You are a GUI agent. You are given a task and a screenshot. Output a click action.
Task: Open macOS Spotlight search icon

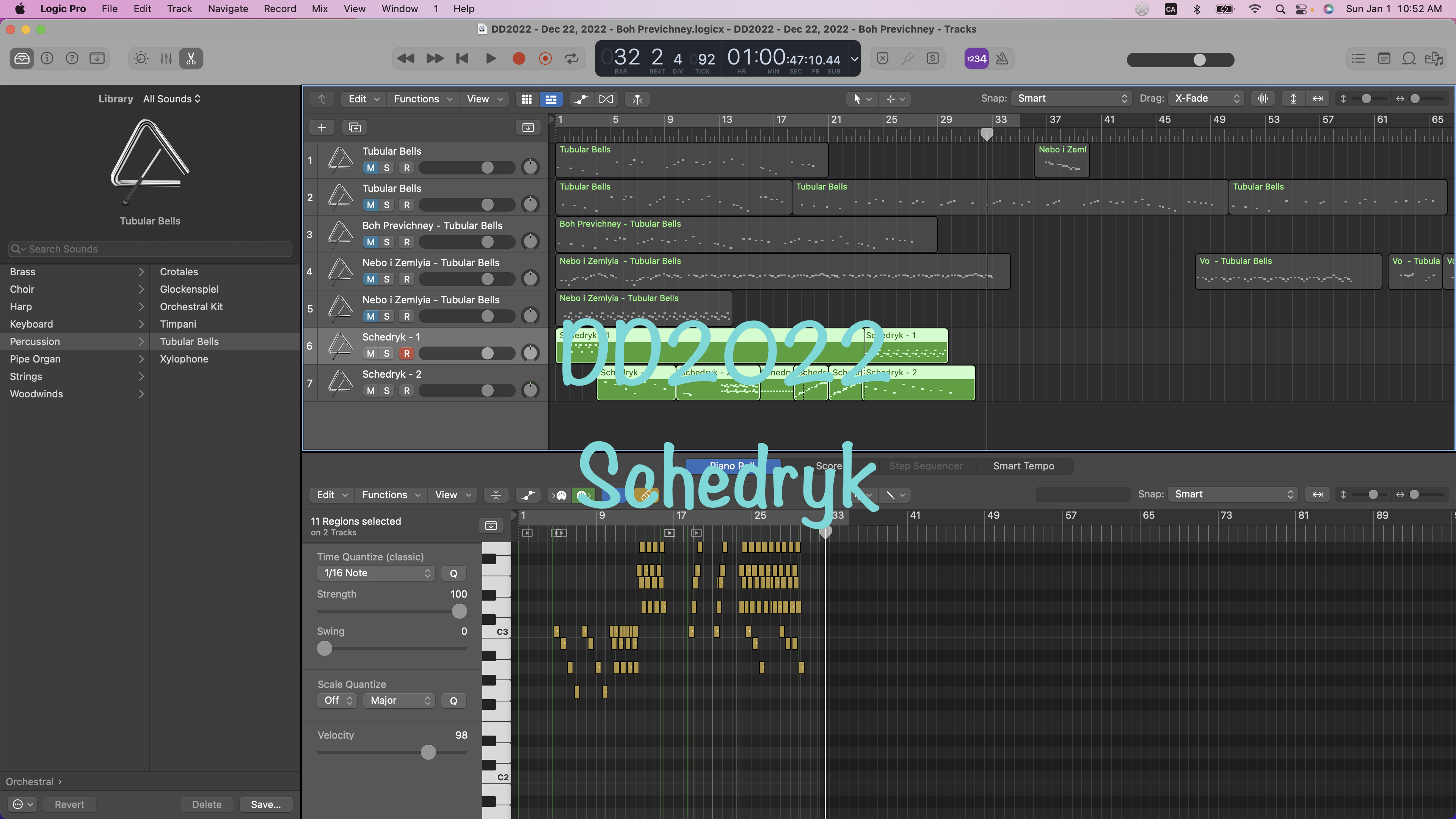(x=1280, y=8)
